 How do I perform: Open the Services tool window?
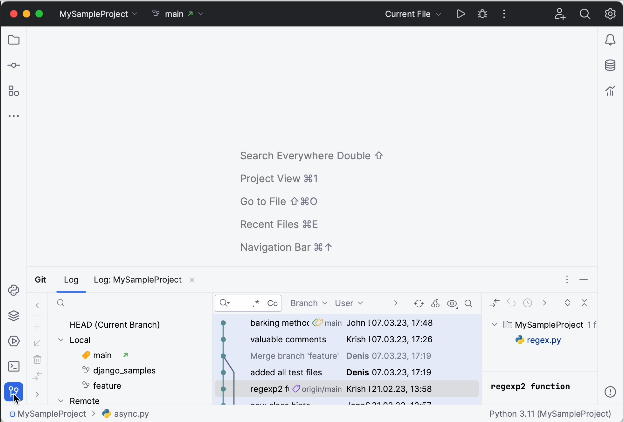[14, 341]
